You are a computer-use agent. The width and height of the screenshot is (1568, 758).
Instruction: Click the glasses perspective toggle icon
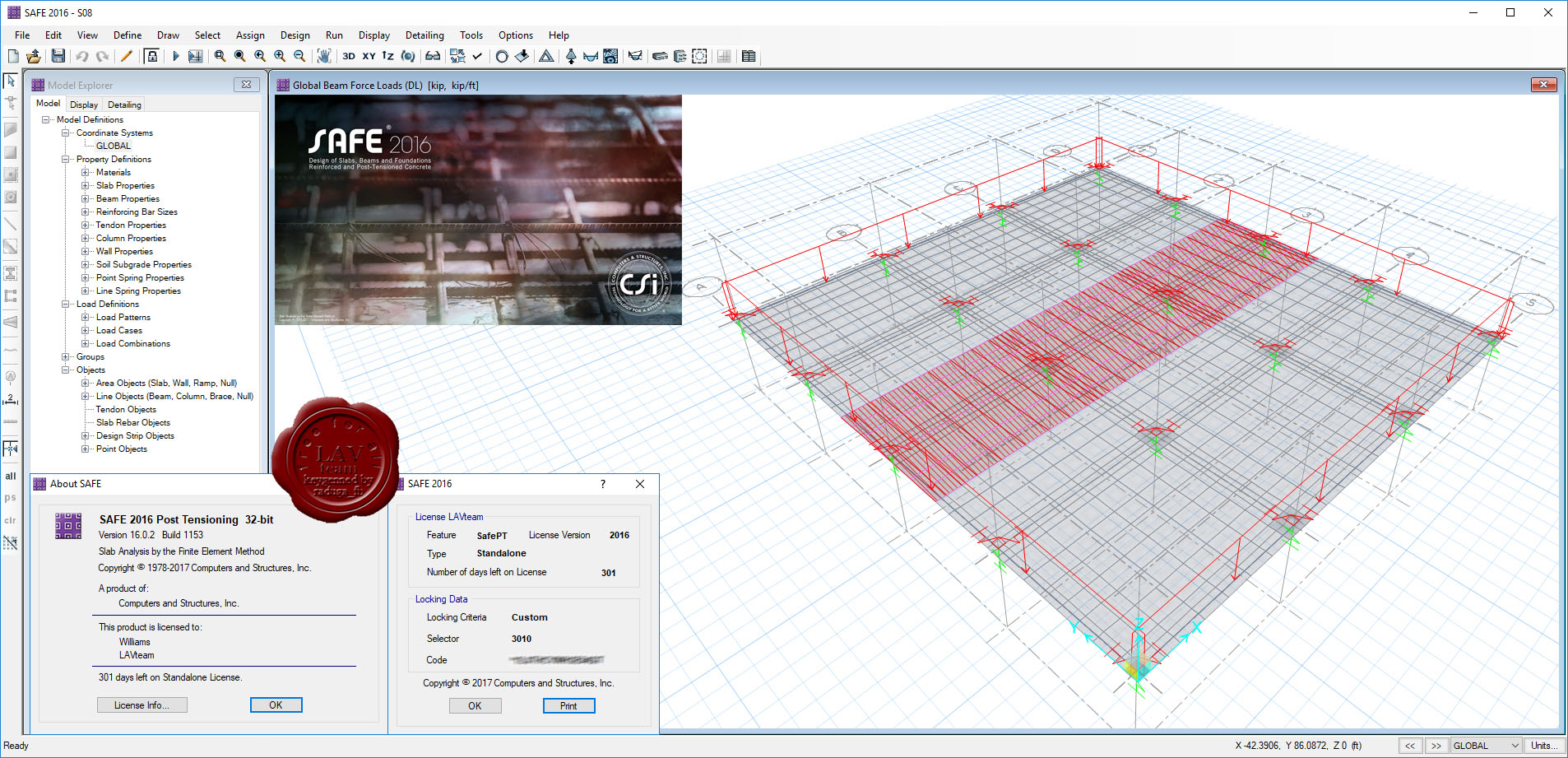coord(433,56)
